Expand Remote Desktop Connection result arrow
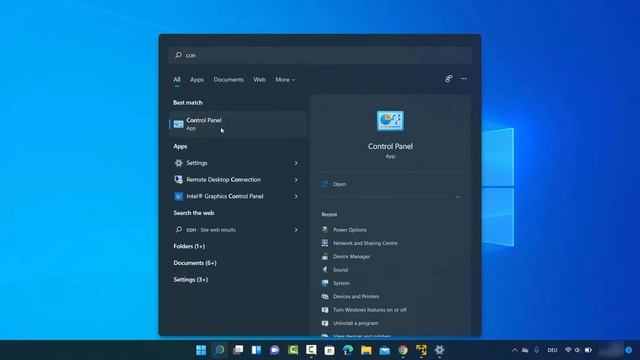The height and width of the screenshot is (360, 640). pyautogui.click(x=296, y=180)
